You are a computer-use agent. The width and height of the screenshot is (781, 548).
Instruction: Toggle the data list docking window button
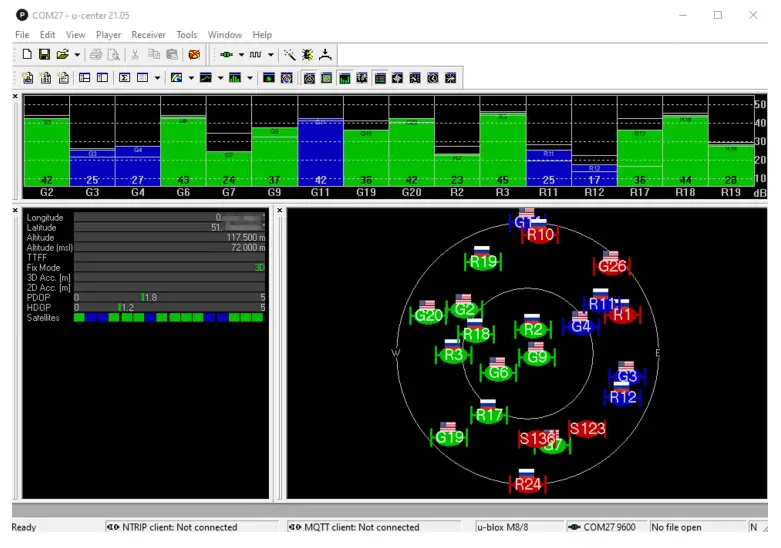point(380,77)
